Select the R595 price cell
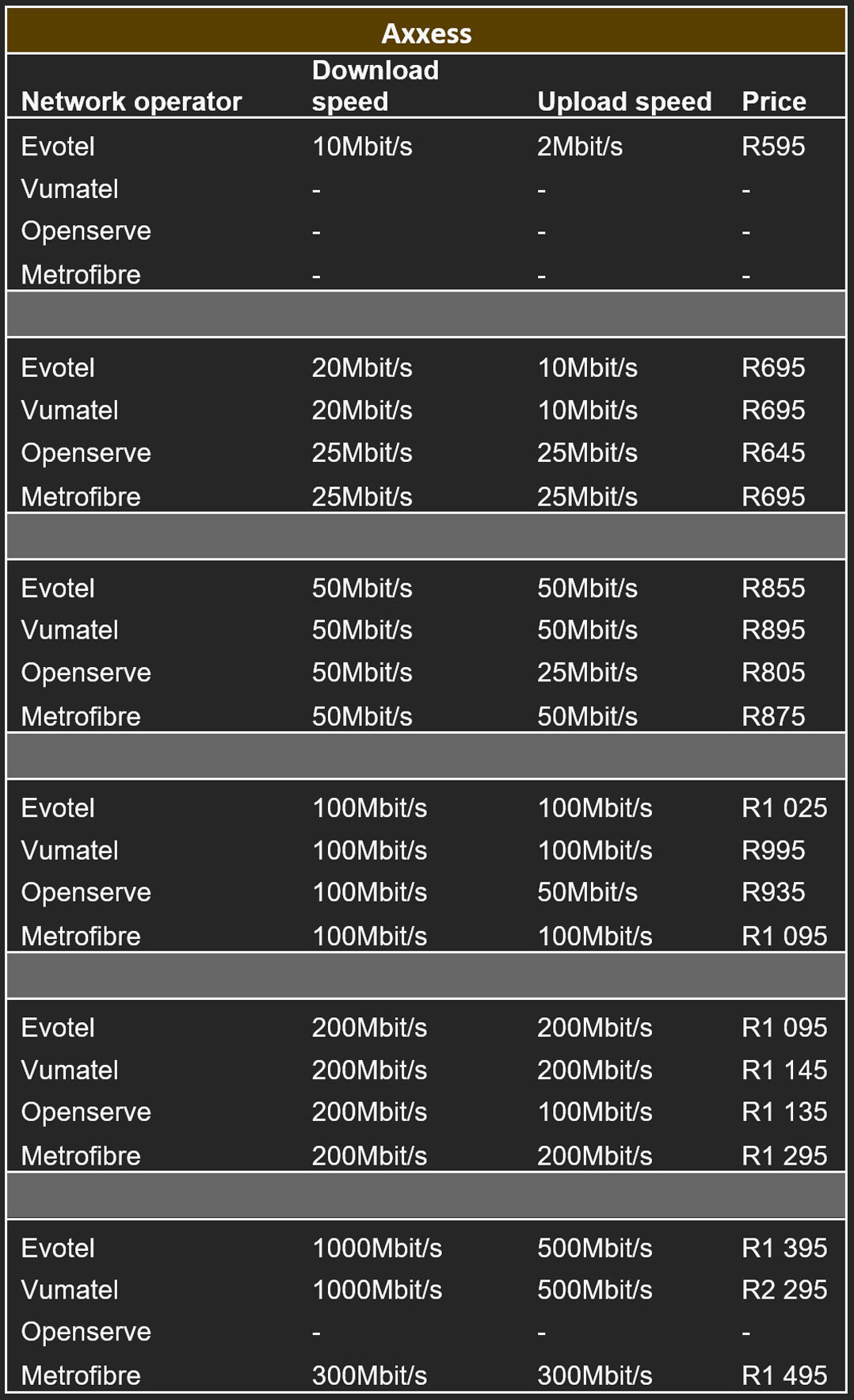Viewport: 854px width, 1400px height. [x=772, y=147]
